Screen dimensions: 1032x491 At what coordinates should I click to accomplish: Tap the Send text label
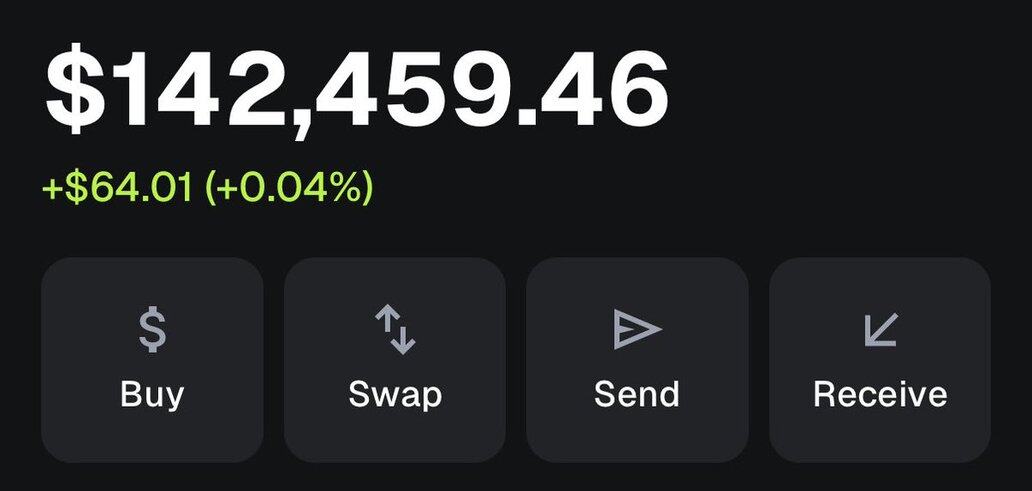tap(637, 393)
